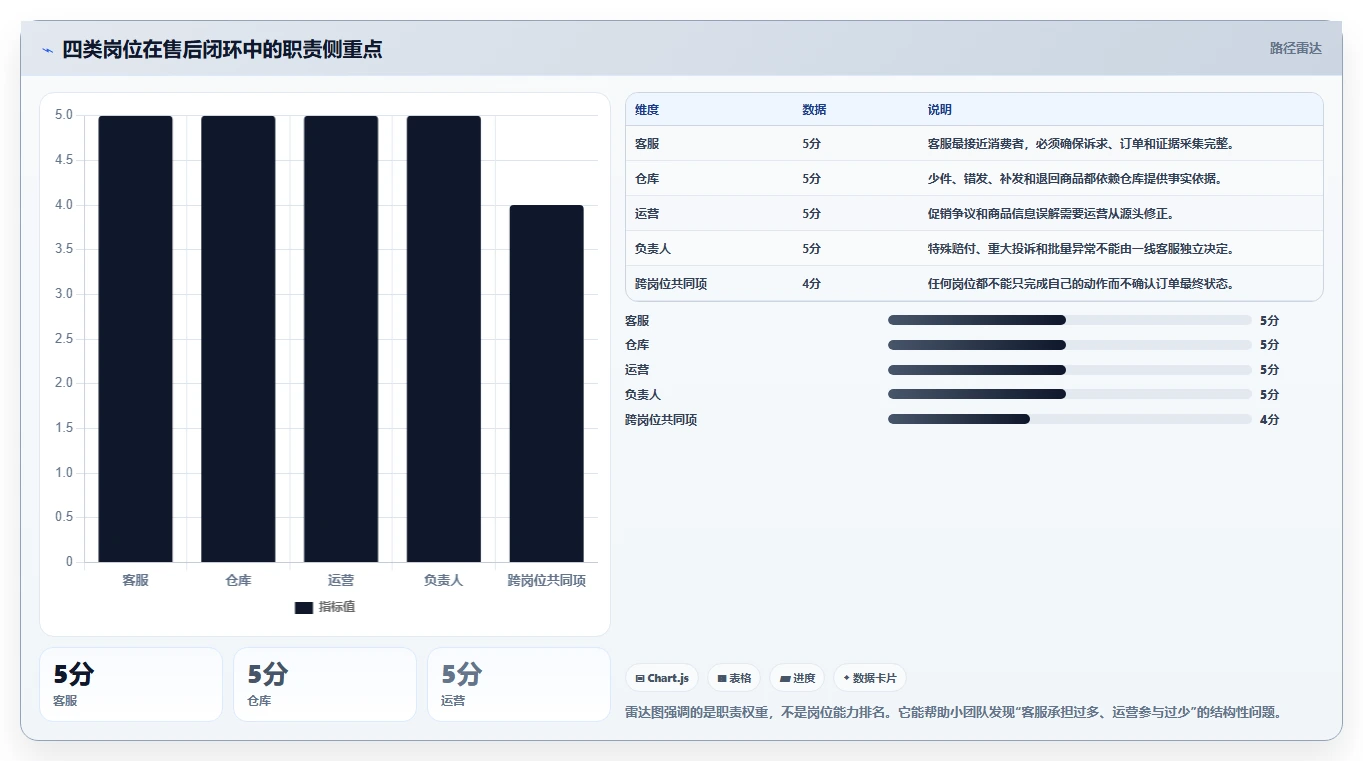Toggle the 指标值 legend swatch in the chart
The height and width of the screenshot is (761, 1363).
click(x=304, y=608)
